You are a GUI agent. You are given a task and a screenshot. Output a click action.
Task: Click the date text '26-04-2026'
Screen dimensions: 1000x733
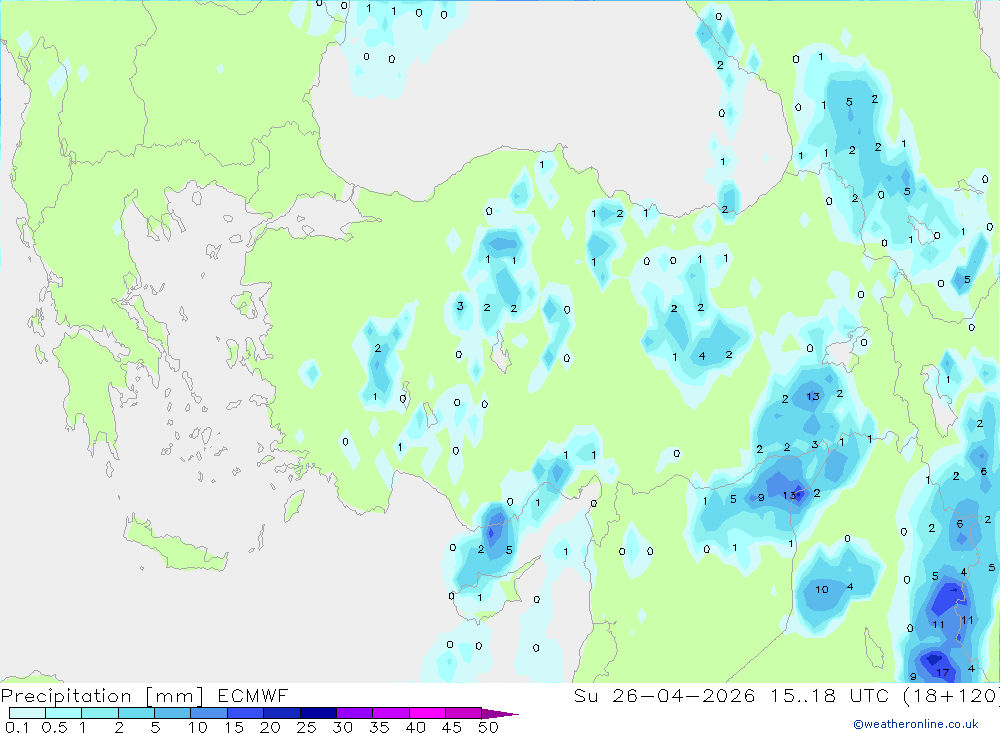point(683,695)
